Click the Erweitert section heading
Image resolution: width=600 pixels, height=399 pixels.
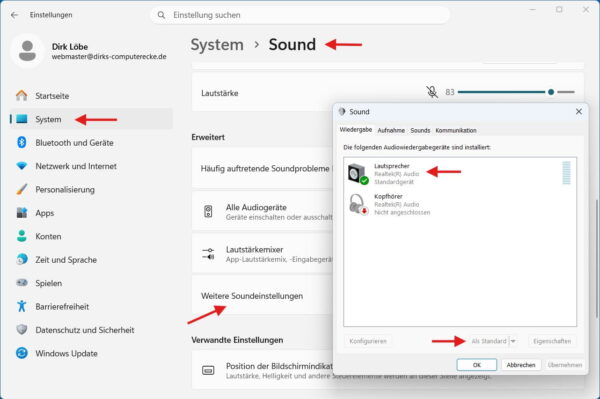(208, 137)
